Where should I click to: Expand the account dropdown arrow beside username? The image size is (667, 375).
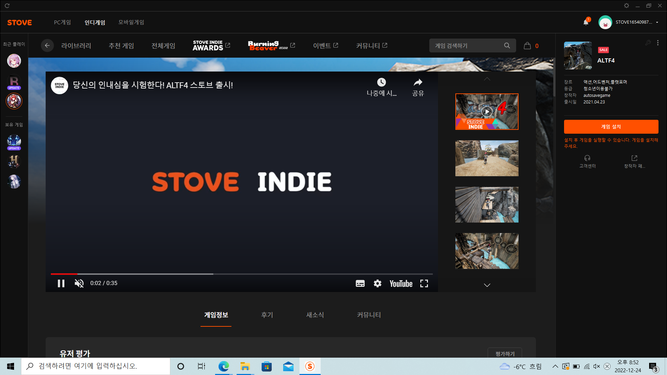click(657, 23)
